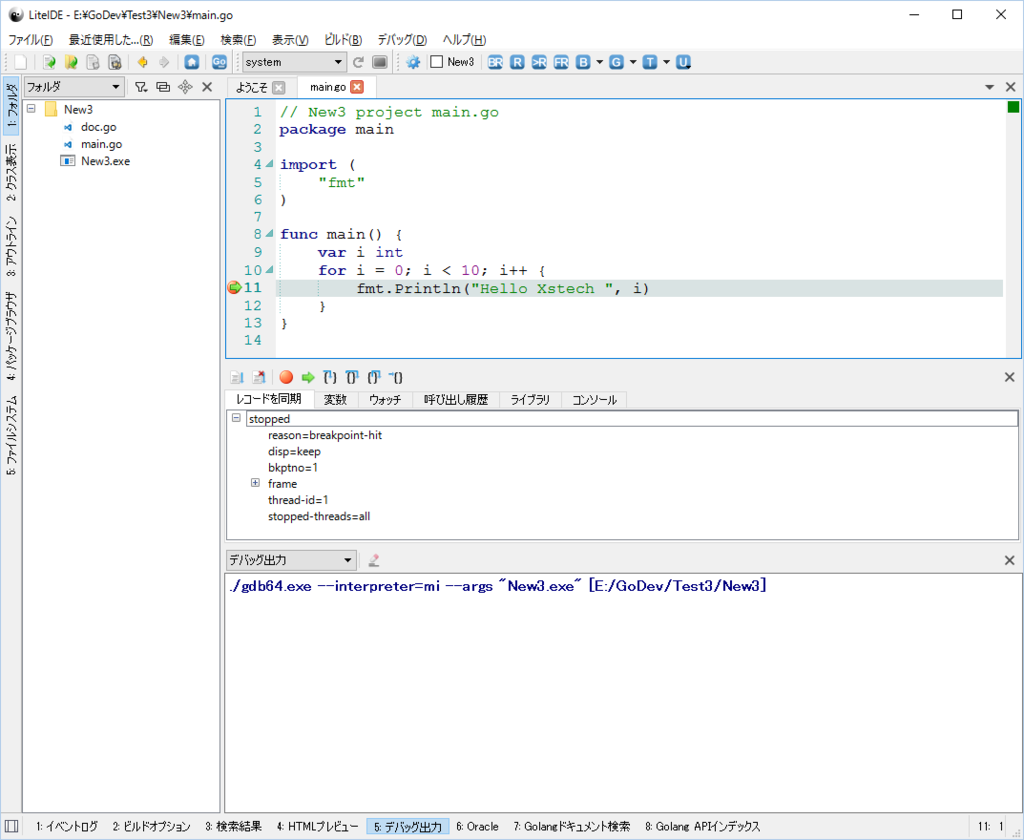This screenshot has height=840, width=1024.
Task: Toggle the File System vertical side tab
Action: pos(11,435)
